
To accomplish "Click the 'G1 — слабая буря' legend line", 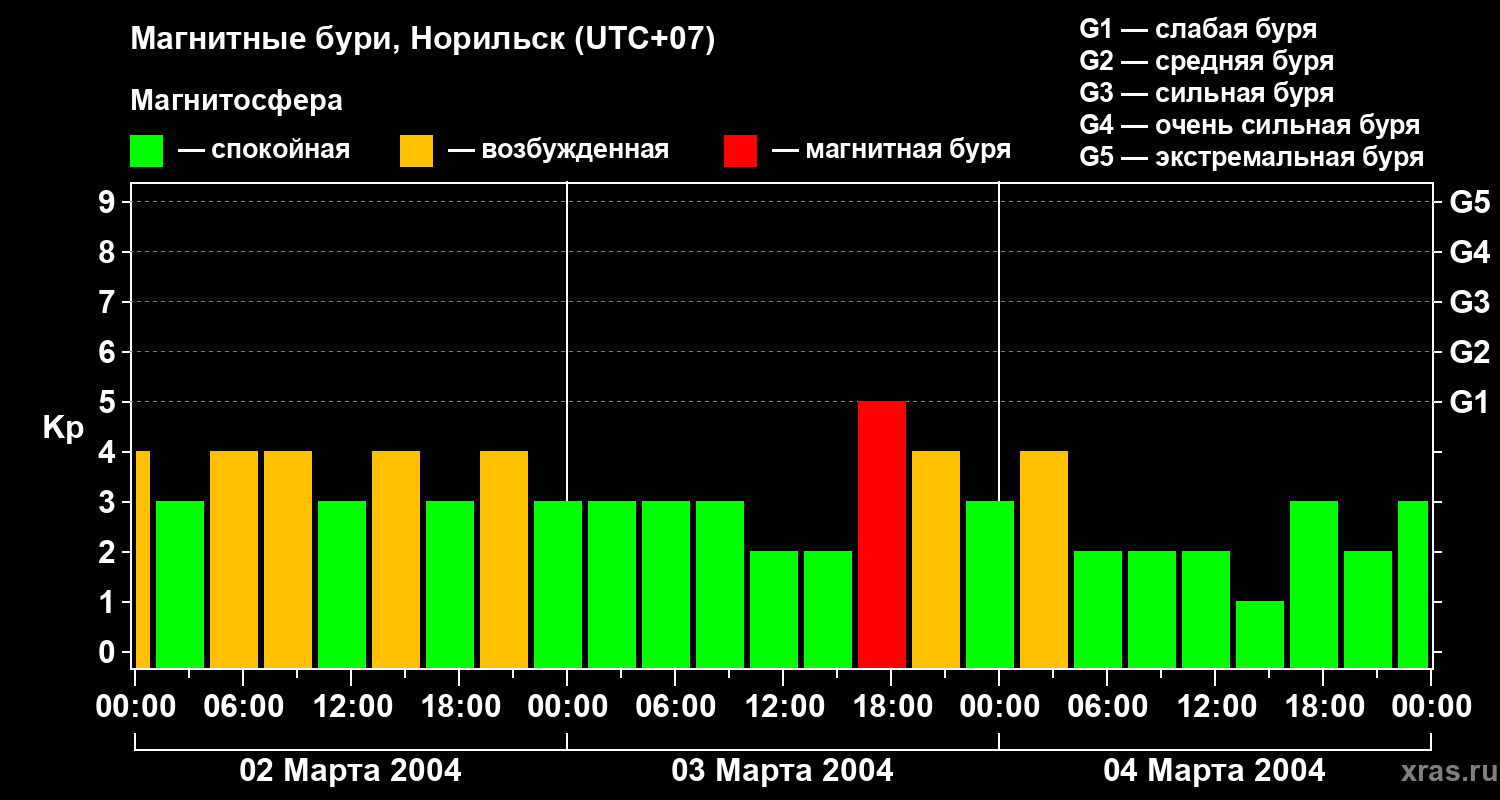I will [1198, 29].
